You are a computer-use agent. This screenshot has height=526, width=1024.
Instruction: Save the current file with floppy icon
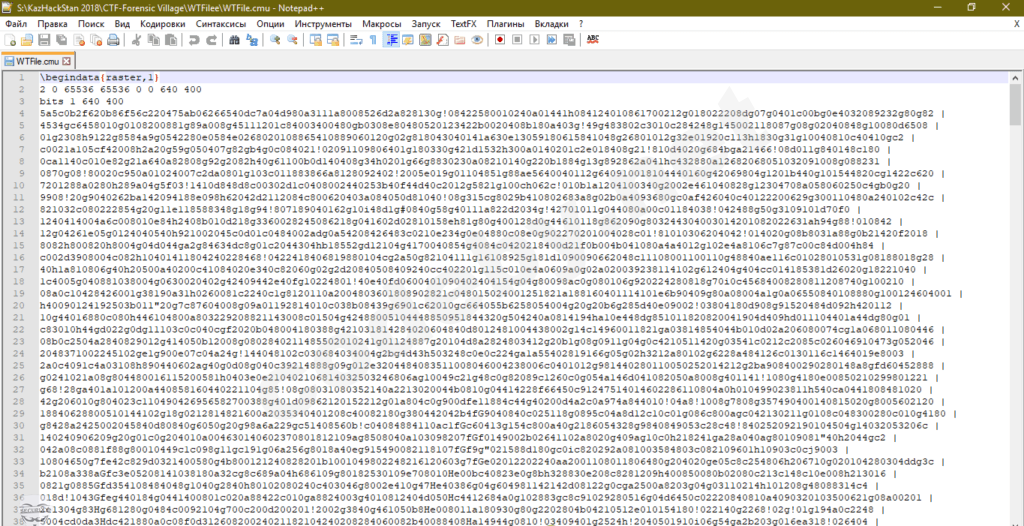[x=44, y=40]
